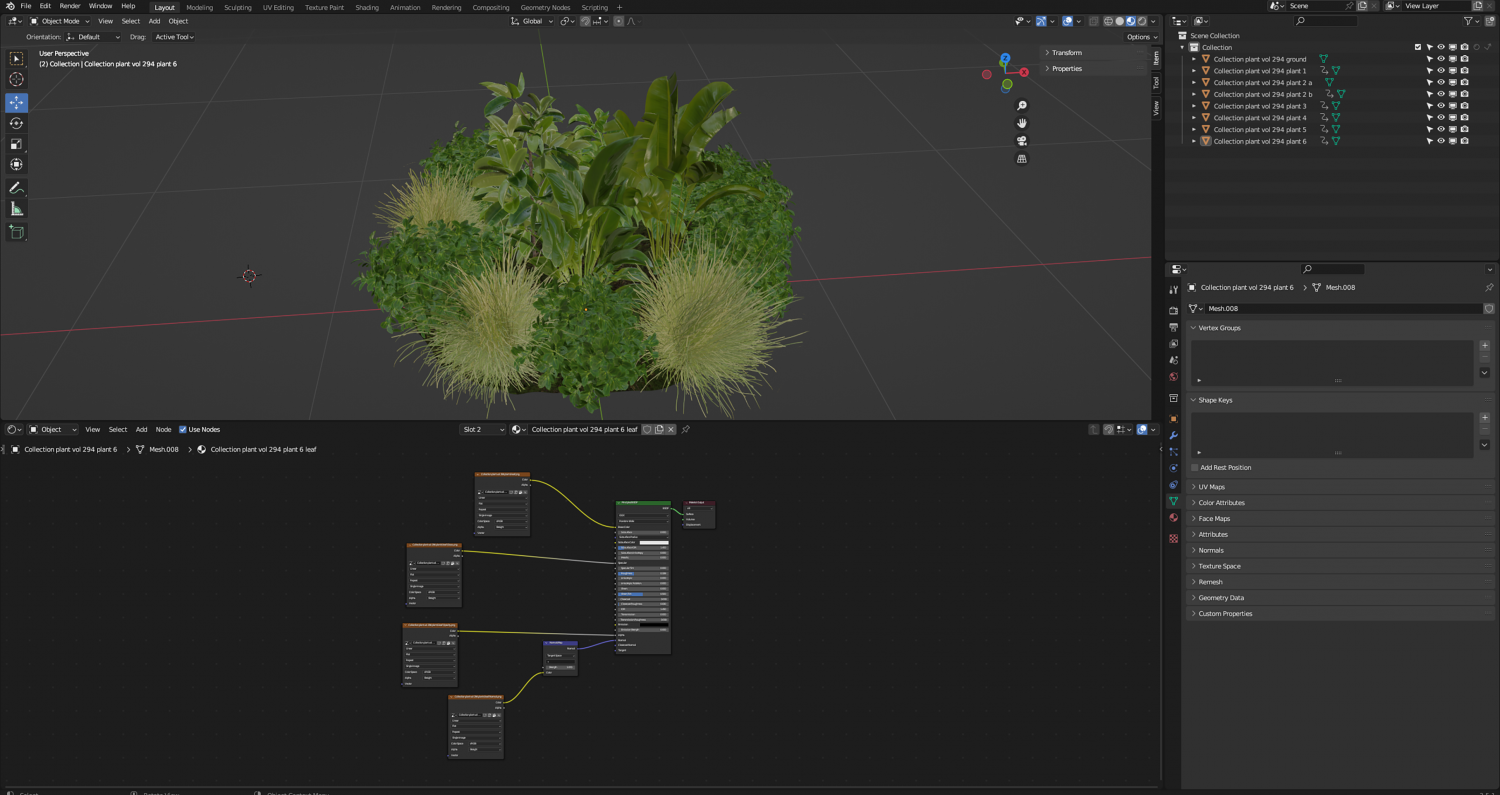1500x795 pixels.
Task: Activate the Scale tool
Action: coord(16,144)
